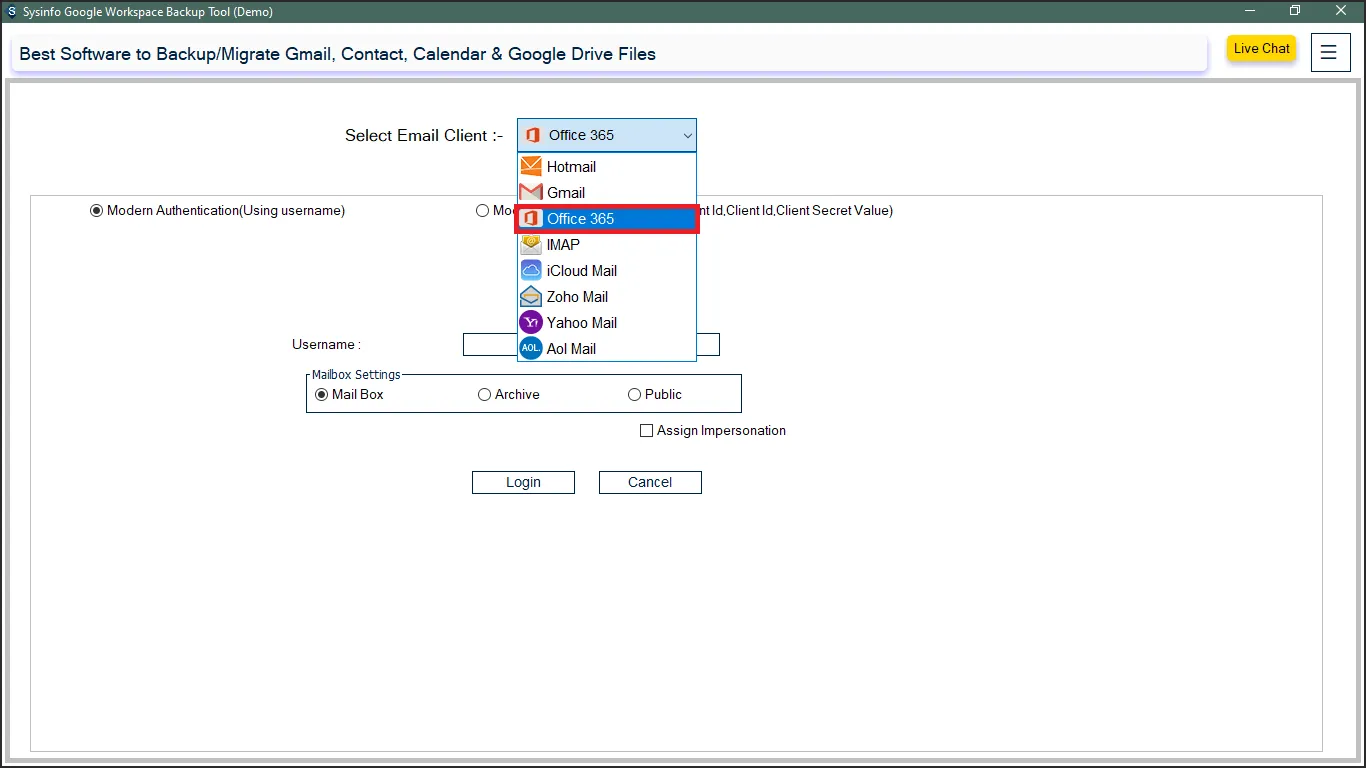Close the Sysinfo Backup Tool window
This screenshot has height=768, width=1366.
tap(1341, 11)
